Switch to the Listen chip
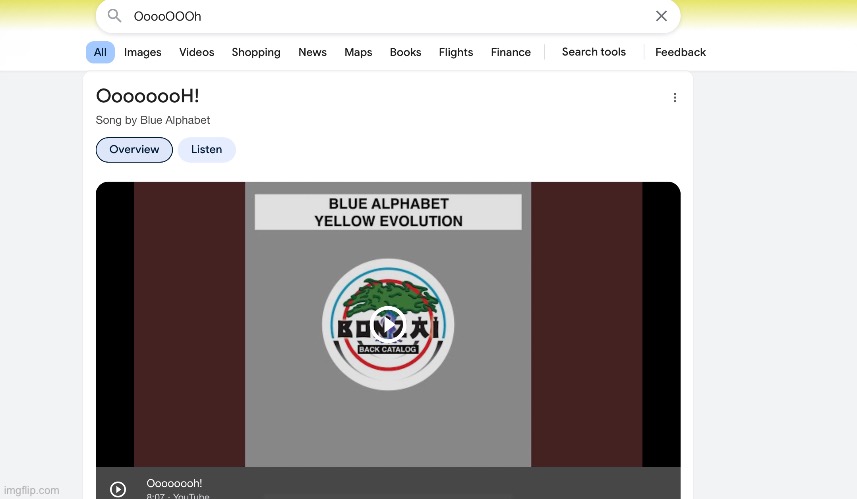The image size is (857, 499). point(207,150)
